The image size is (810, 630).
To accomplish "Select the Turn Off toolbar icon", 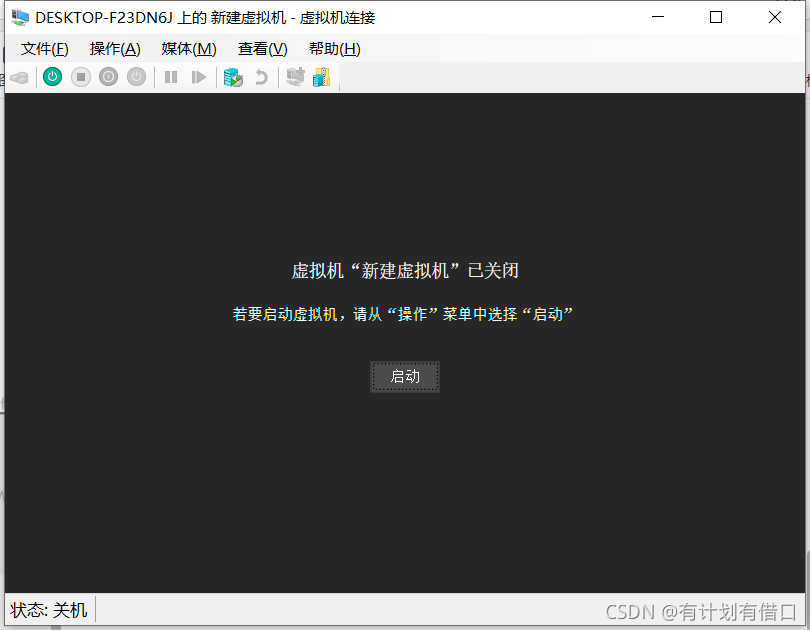I will coord(81,77).
